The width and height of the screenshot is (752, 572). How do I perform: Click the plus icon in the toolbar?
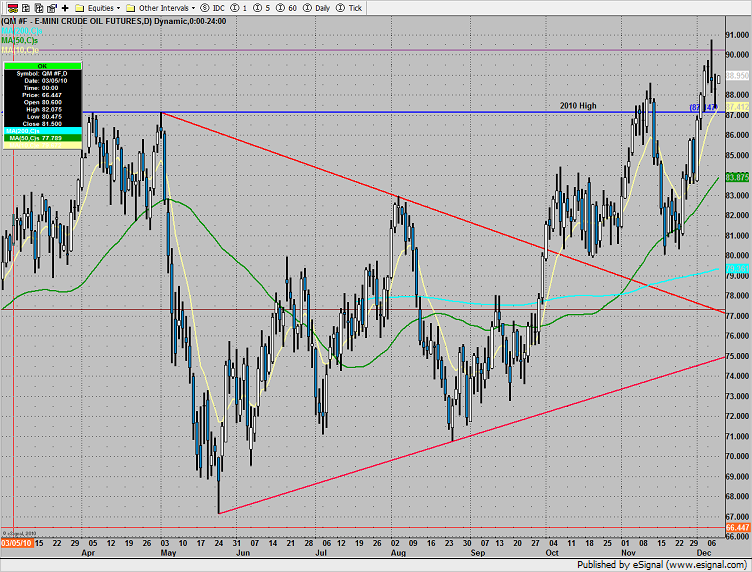click(65, 8)
